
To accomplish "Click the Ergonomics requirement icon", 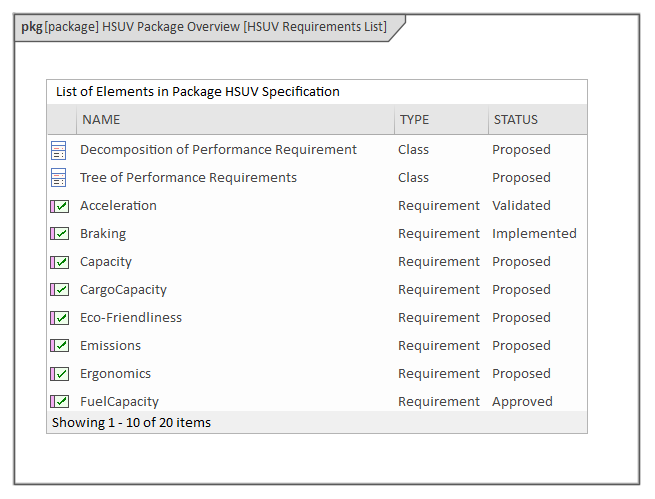I will (x=59, y=374).
